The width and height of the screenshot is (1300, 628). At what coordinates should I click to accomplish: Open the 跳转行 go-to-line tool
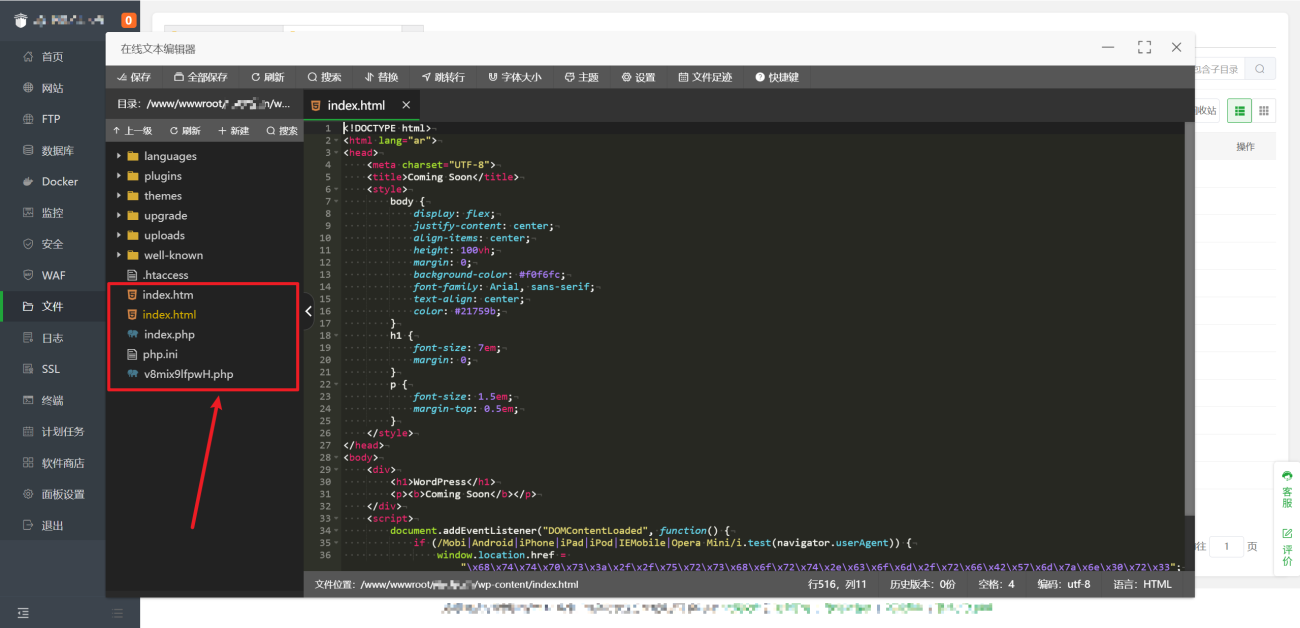443,77
